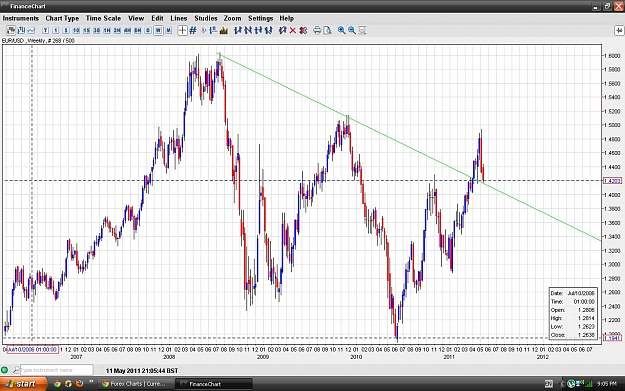Viewport: 625px width, 391px height.
Task: Select the second line drawing tool
Action: click(248, 30)
